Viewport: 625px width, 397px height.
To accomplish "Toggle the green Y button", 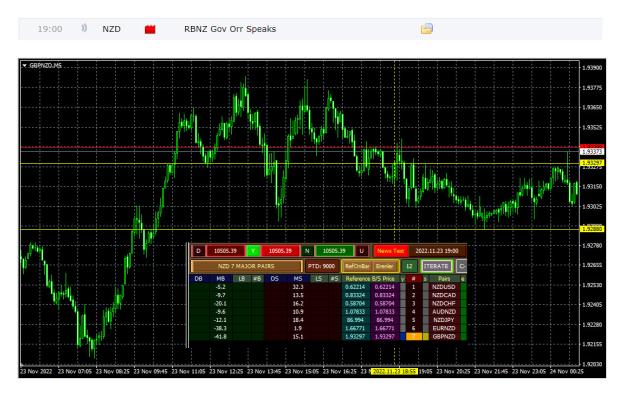I will tap(253, 251).
